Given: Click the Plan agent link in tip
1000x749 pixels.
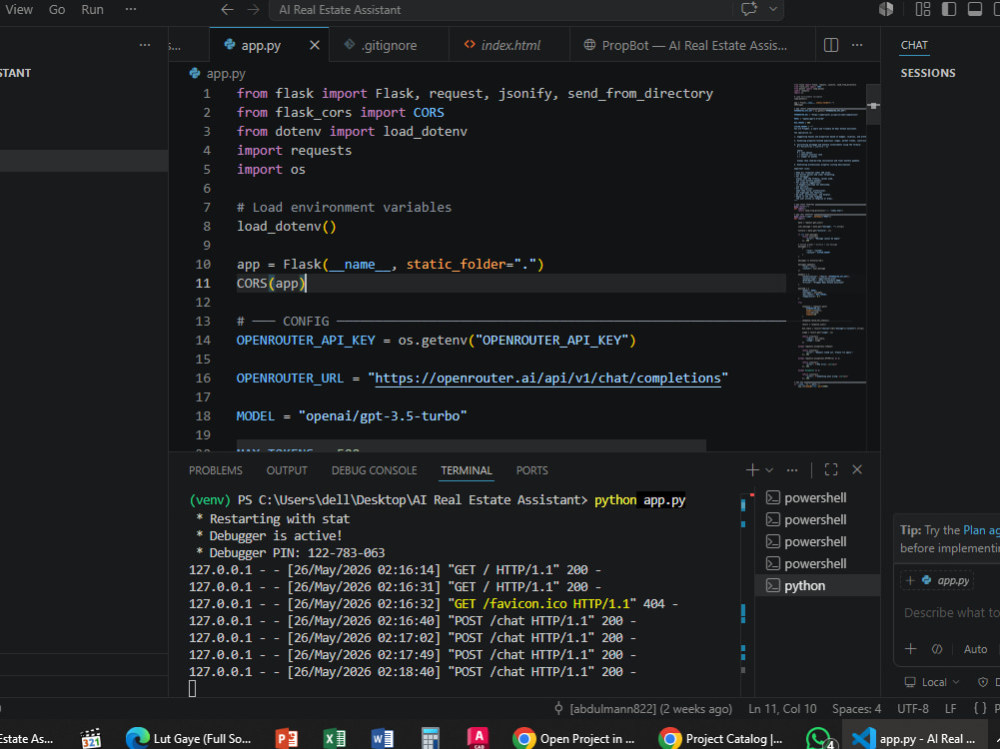Looking at the screenshot, I should [x=981, y=530].
